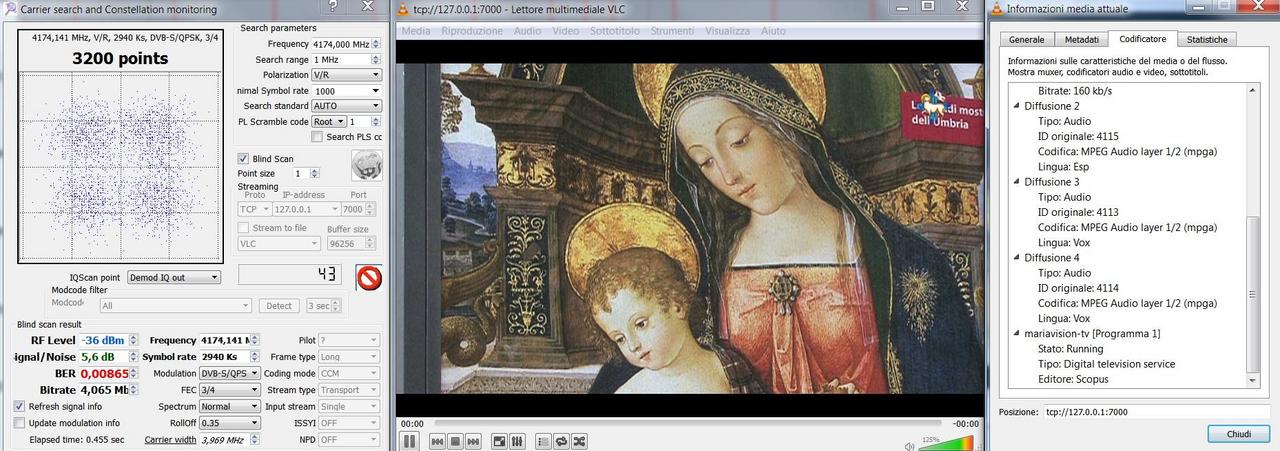Open the PL Scramble code Root dropdown
The width and height of the screenshot is (1280, 451).
(328, 121)
